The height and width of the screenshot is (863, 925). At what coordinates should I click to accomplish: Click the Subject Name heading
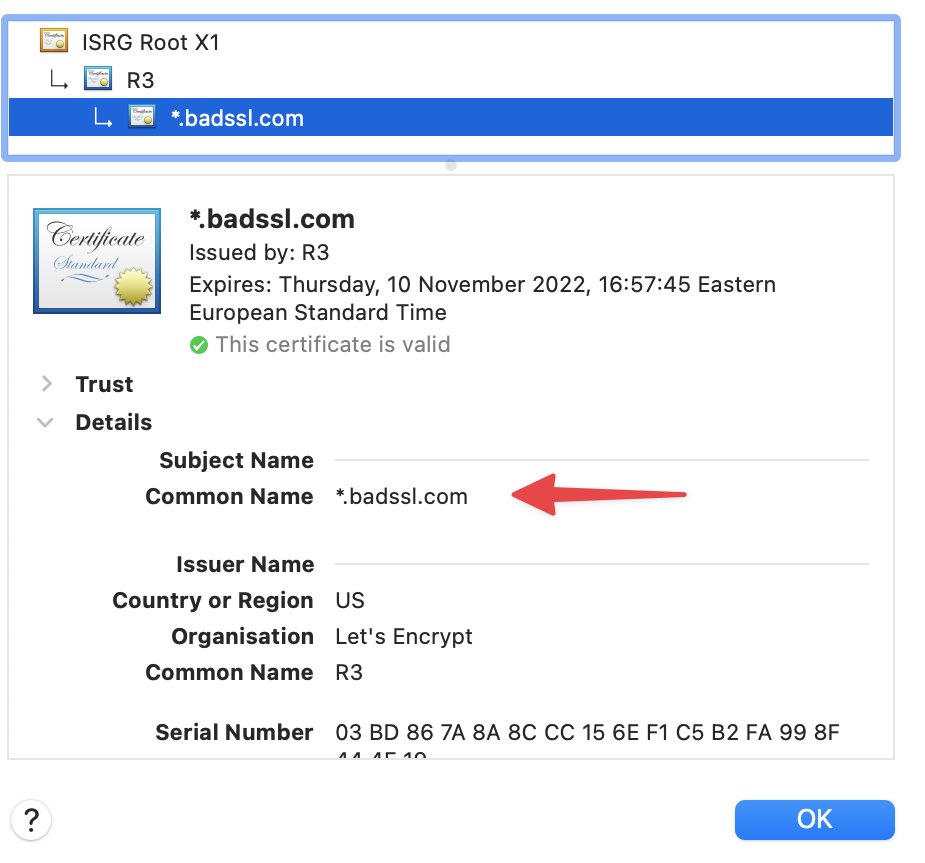pyautogui.click(x=237, y=461)
